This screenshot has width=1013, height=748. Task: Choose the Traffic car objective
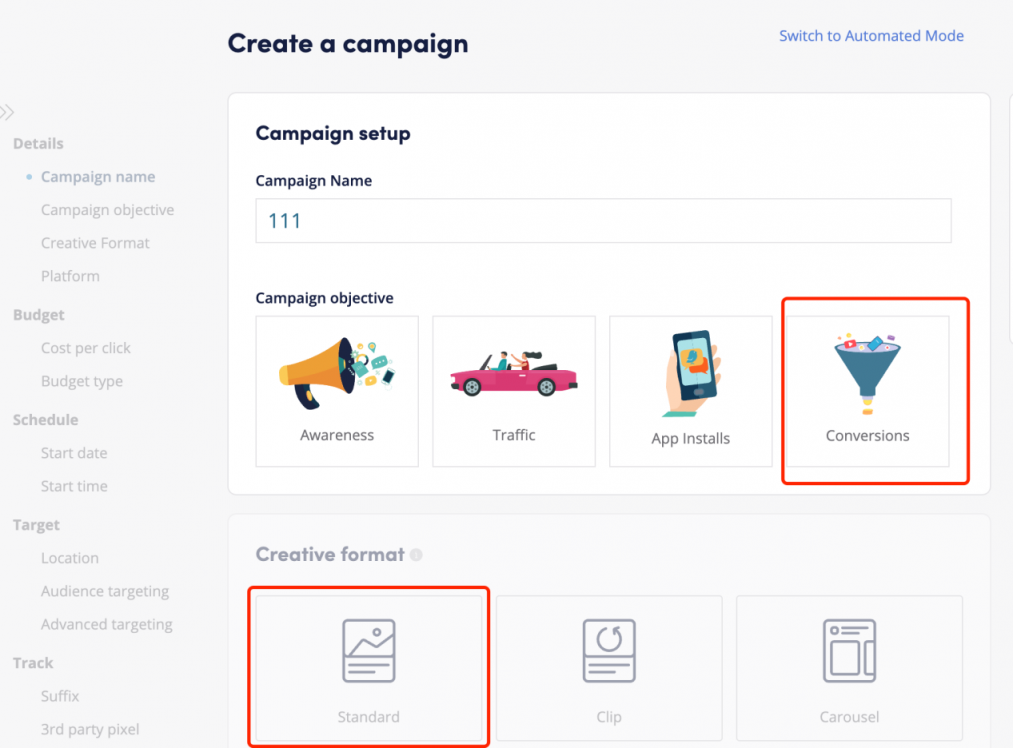(x=514, y=391)
